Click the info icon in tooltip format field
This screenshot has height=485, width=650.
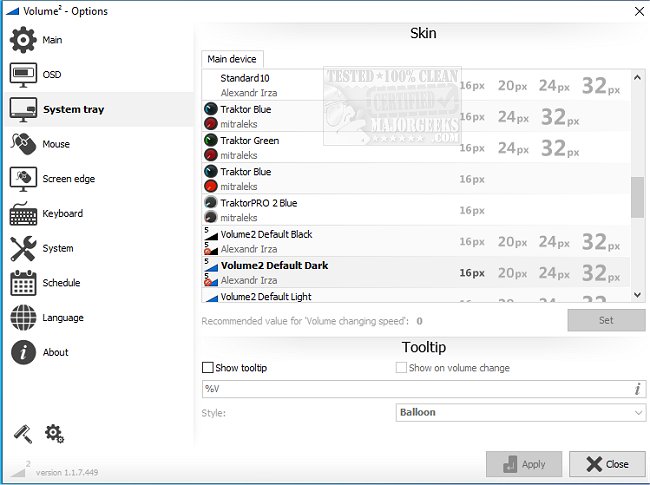pos(637,389)
